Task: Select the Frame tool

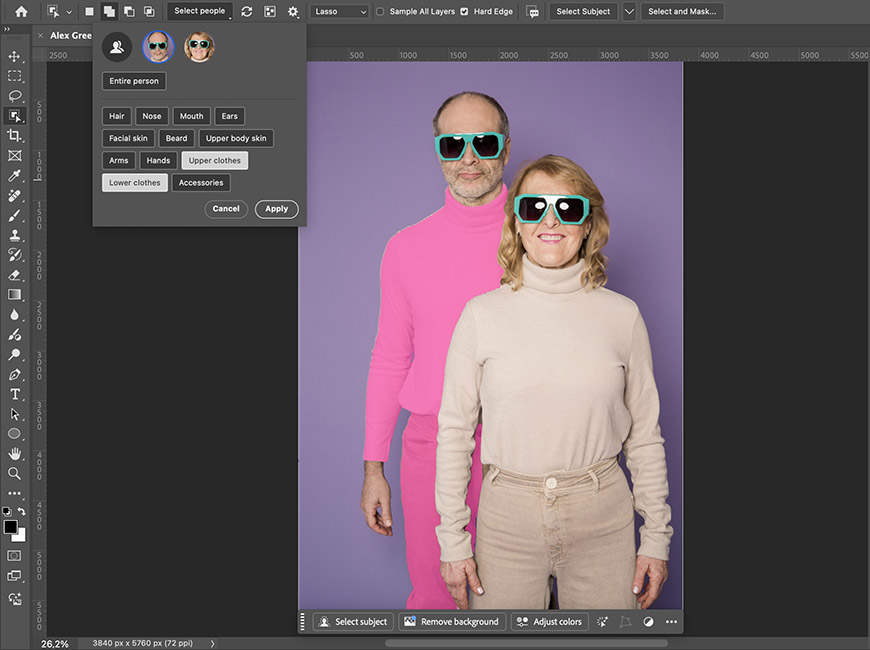Action: [14, 156]
